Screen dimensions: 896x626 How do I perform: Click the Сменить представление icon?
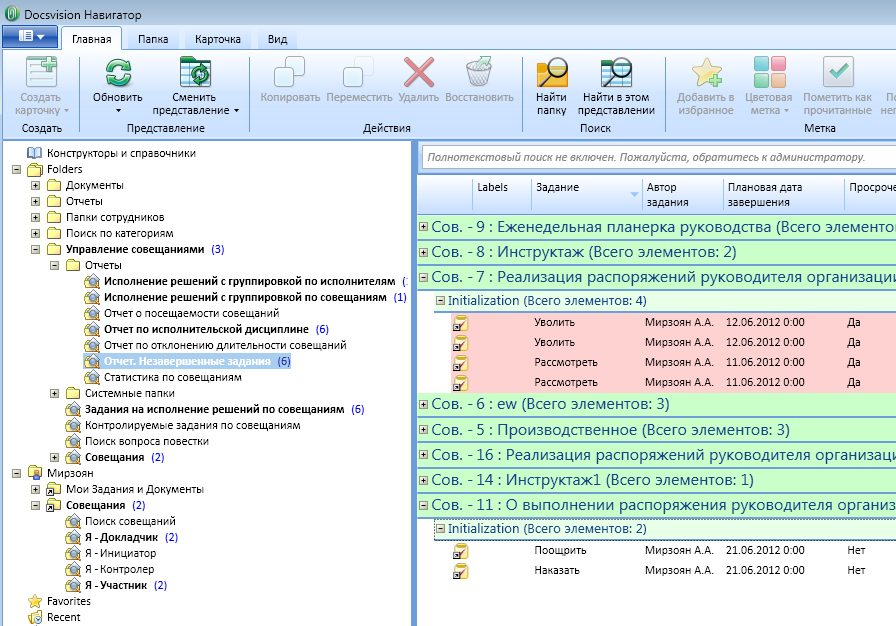coord(195,72)
